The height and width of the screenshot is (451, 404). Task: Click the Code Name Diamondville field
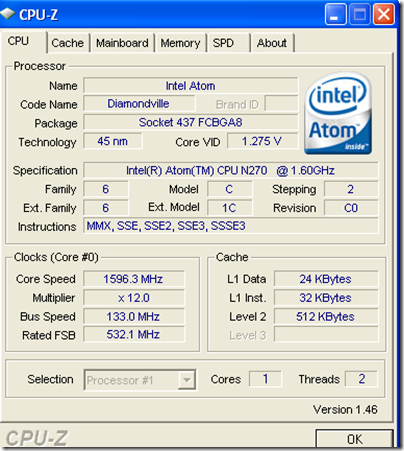point(139,104)
